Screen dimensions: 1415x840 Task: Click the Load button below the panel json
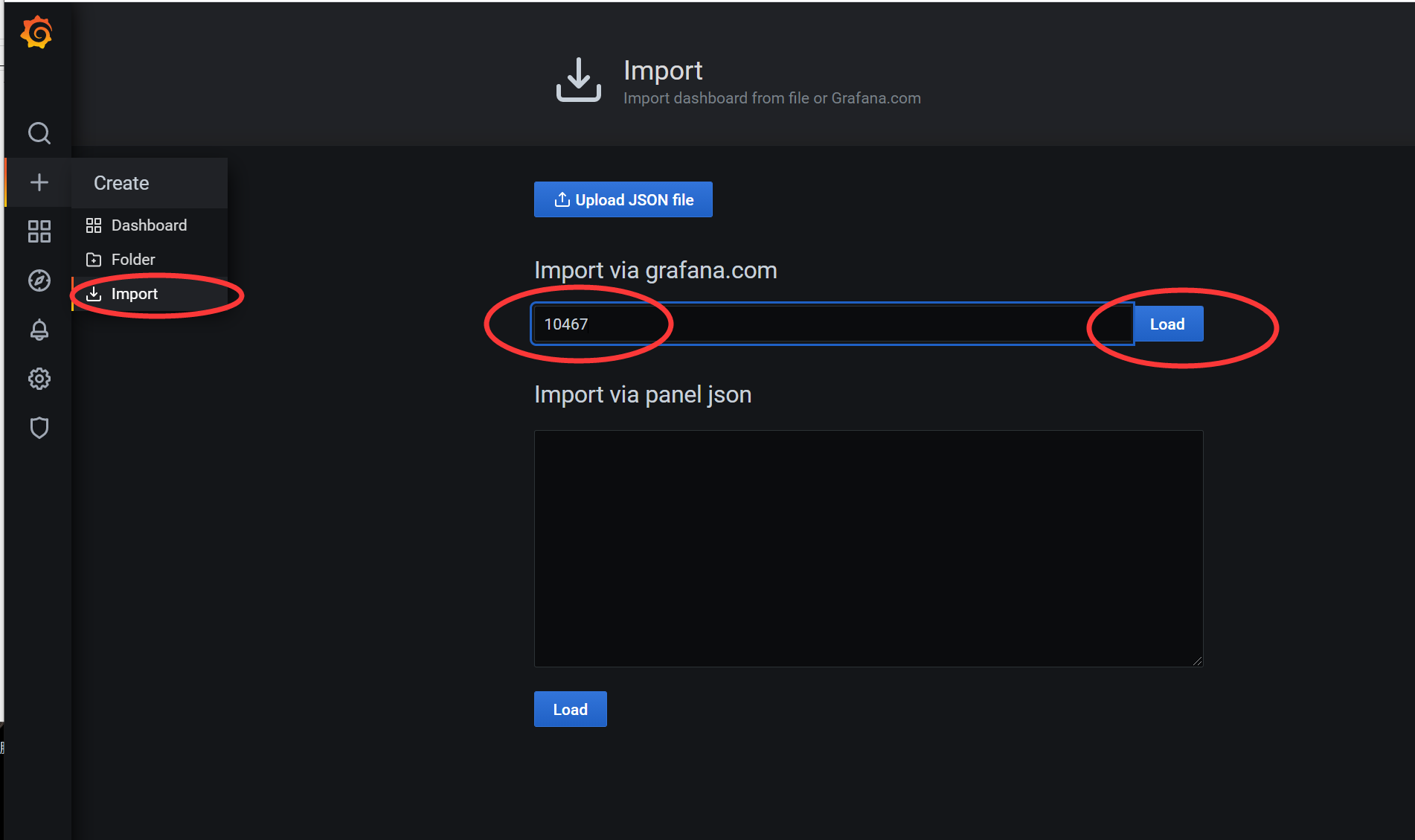(571, 709)
